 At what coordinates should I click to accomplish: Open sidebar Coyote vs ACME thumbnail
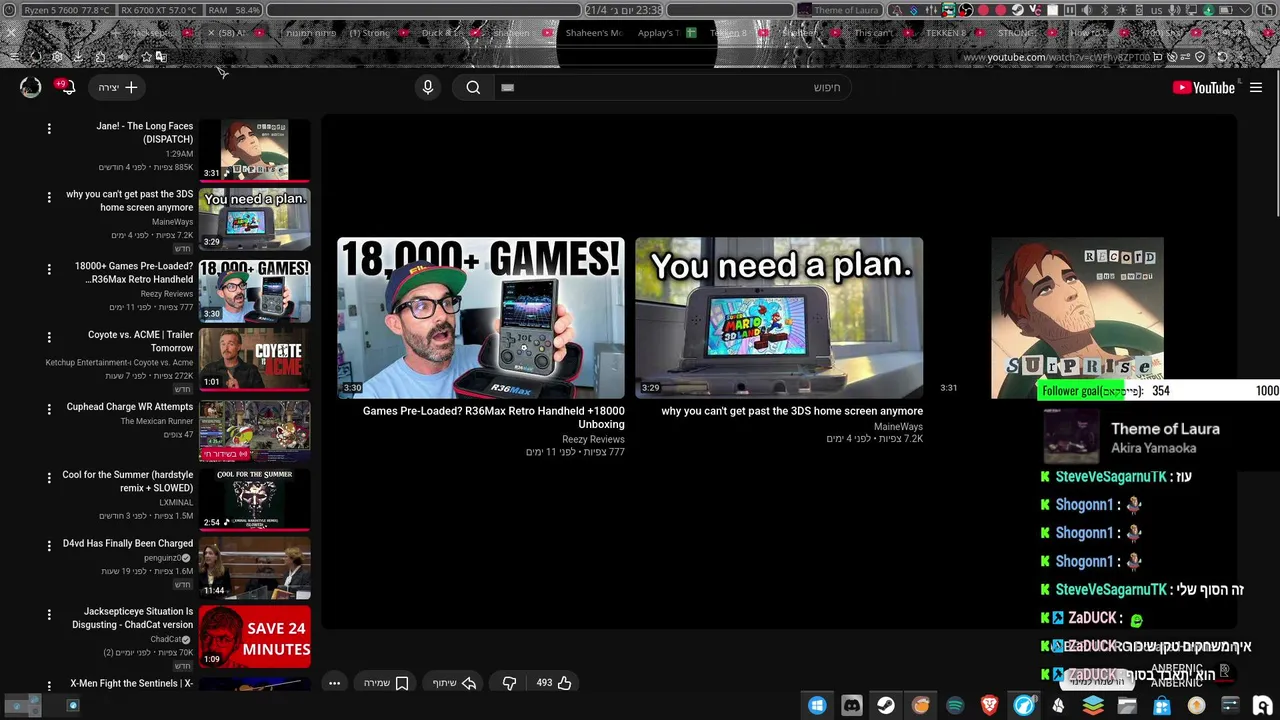coord(254,359)
